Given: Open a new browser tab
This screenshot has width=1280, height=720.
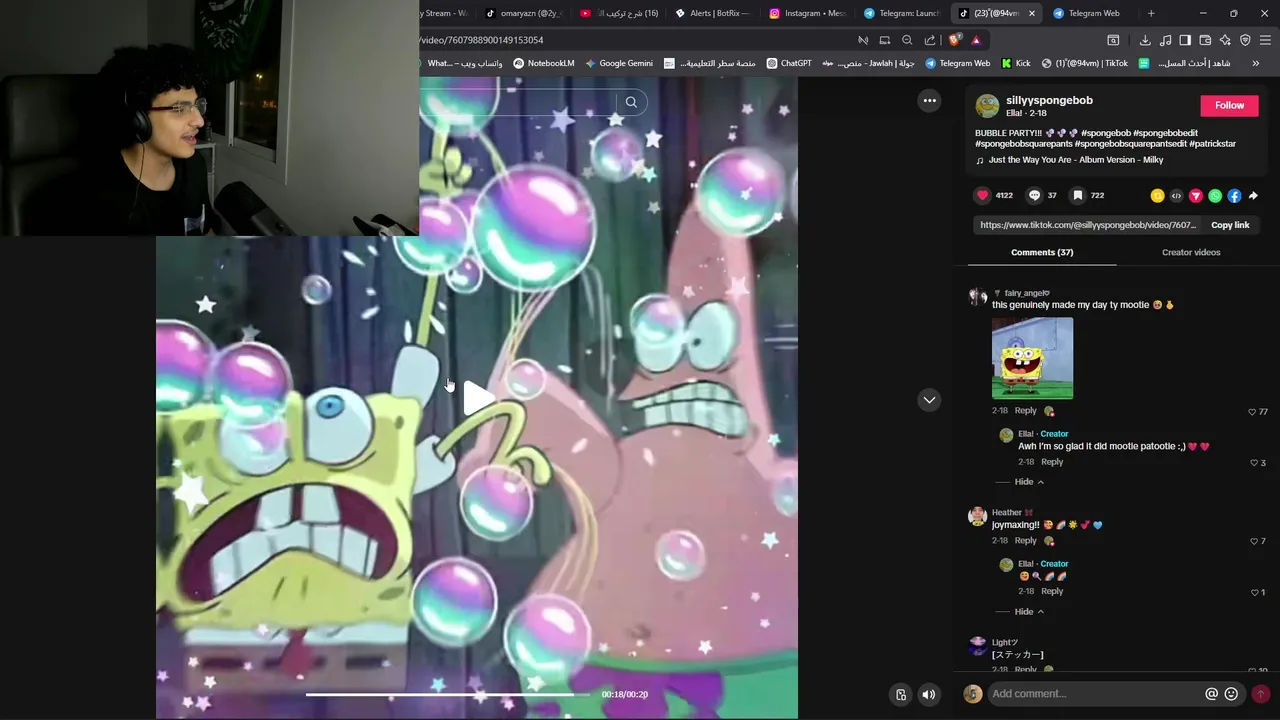Looking at the screenshot, I should pyautogui.click(x=1151, y=13).
